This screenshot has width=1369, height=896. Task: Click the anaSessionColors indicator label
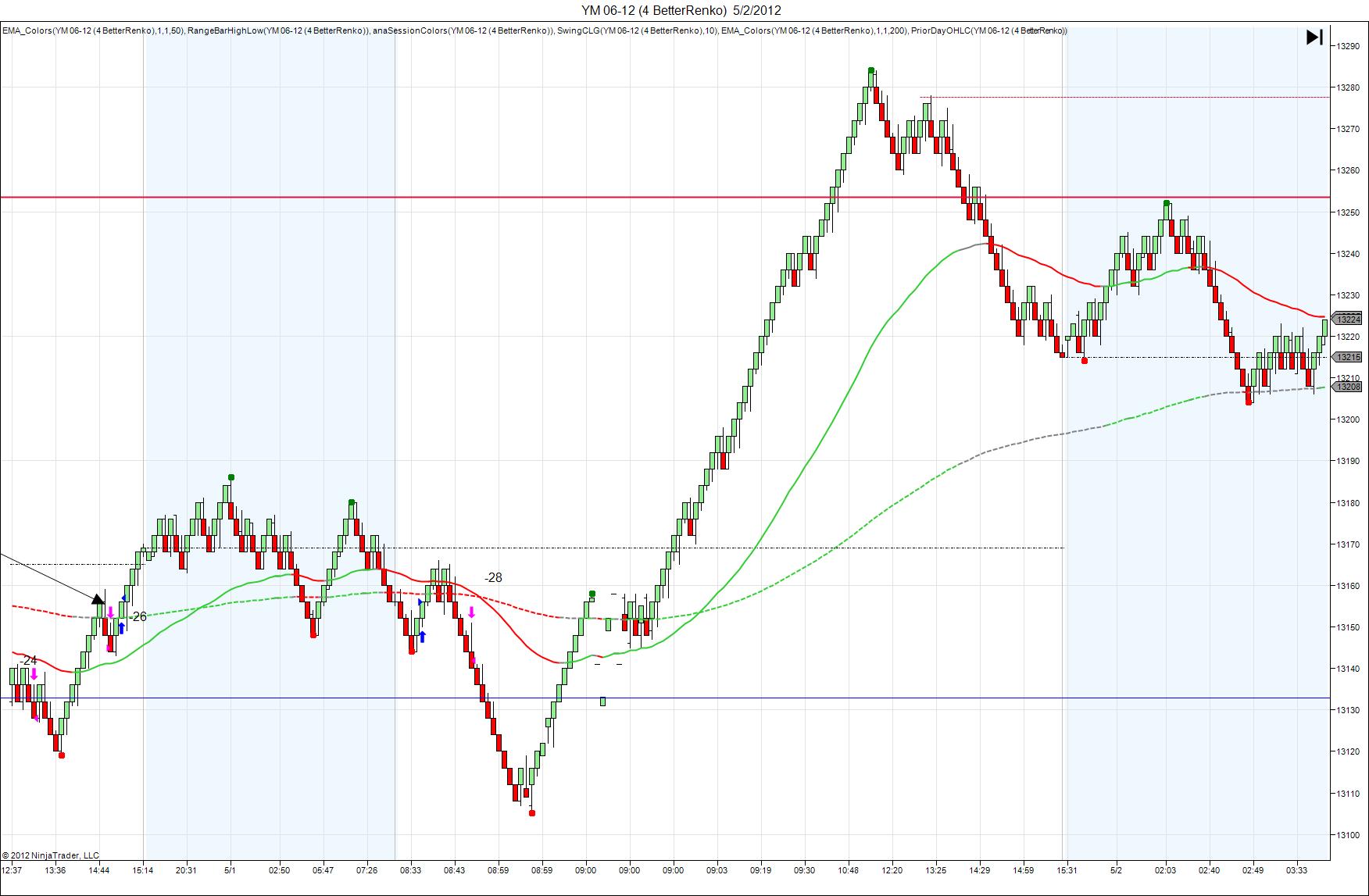(x=463, y=30)
